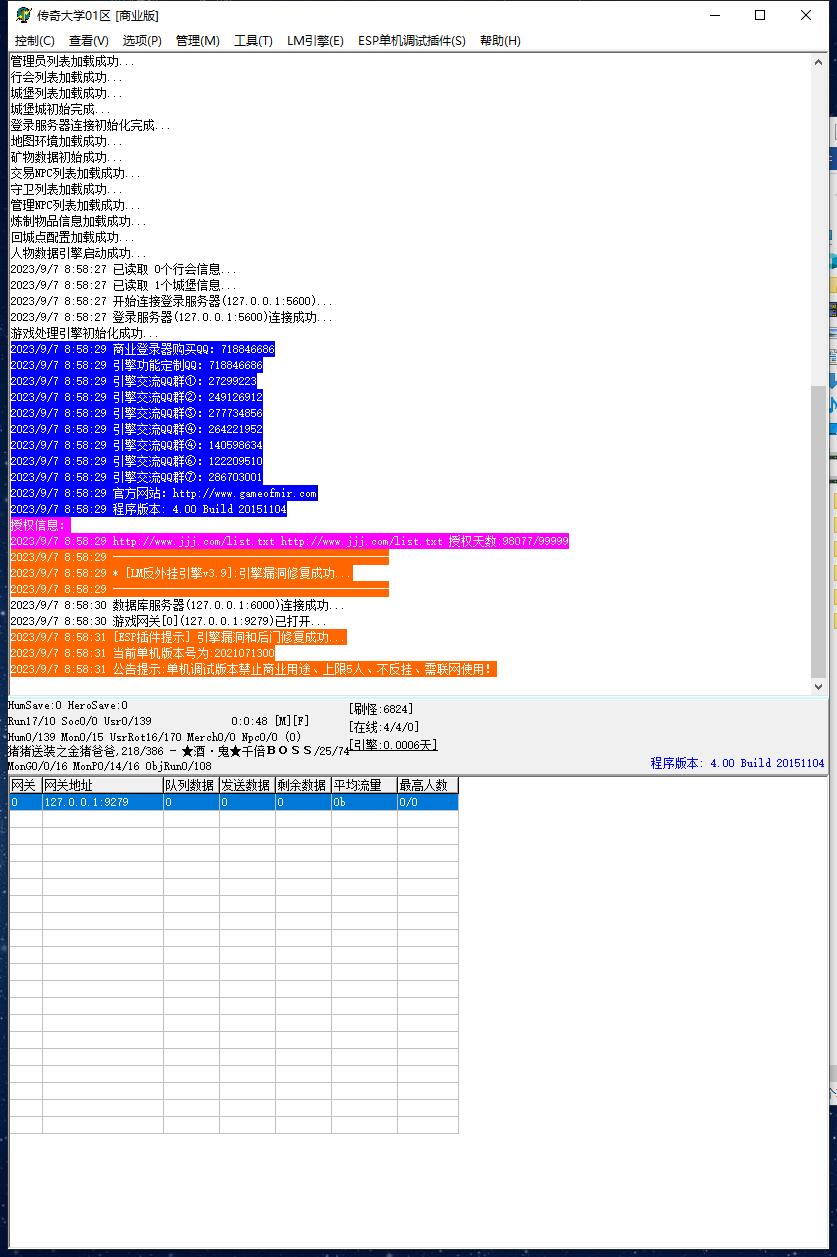Click the 0:0:48 [M][F] uptime text
The width and height of the screenshot is (837, 1257).
[270, 721]
